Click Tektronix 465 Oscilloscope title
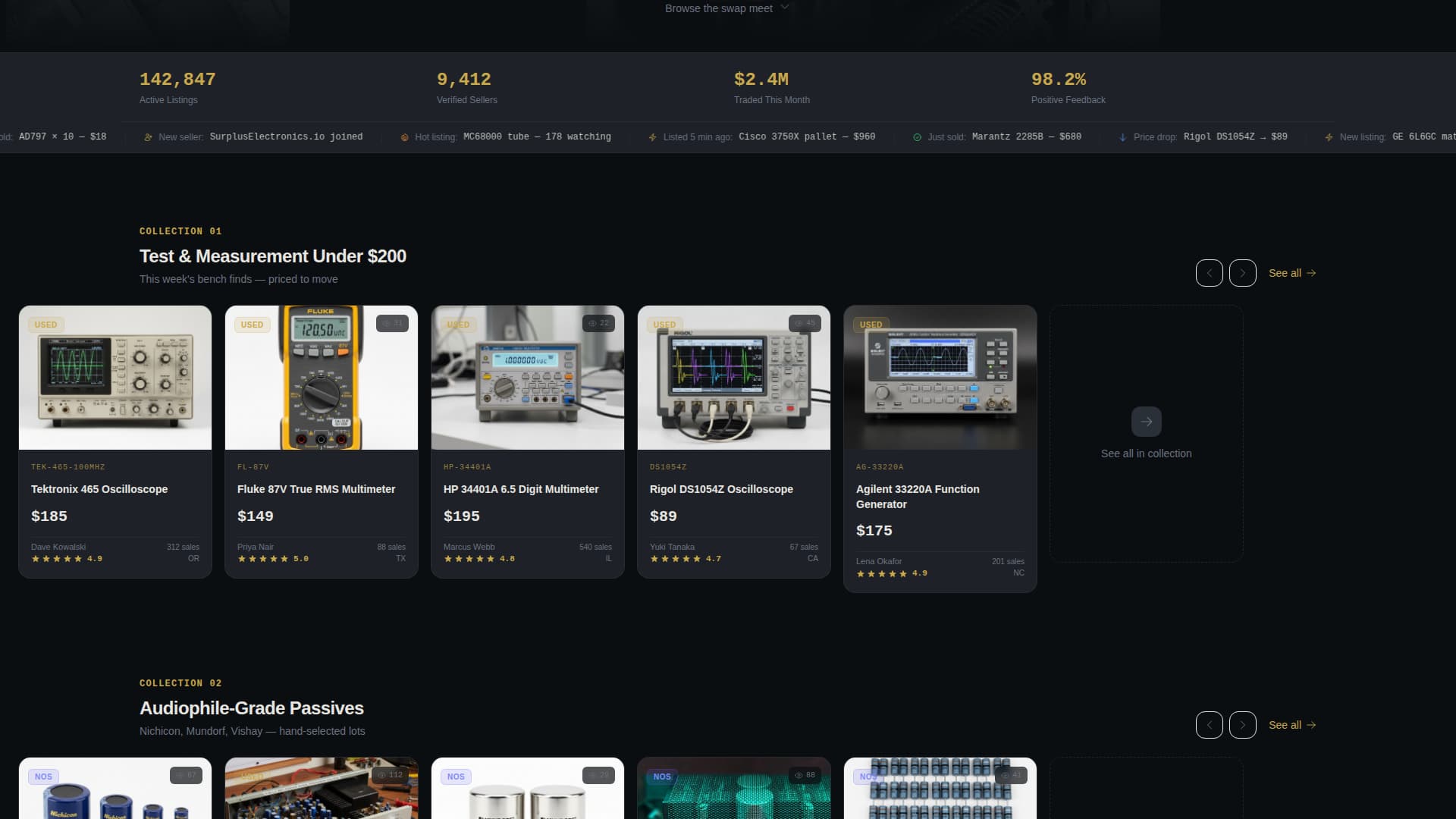 (x=99, y=489)
